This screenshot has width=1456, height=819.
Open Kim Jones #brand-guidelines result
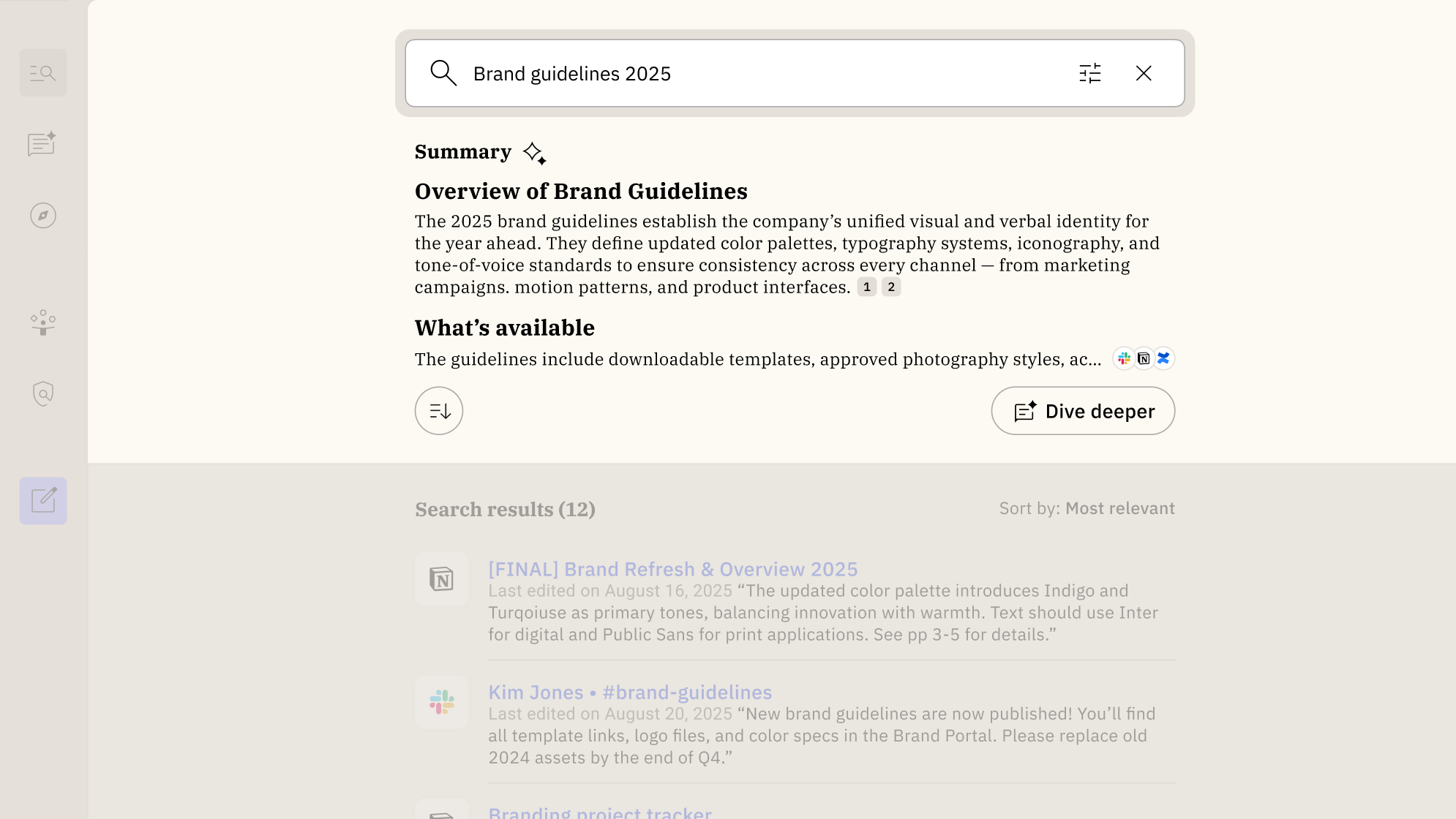630,692
